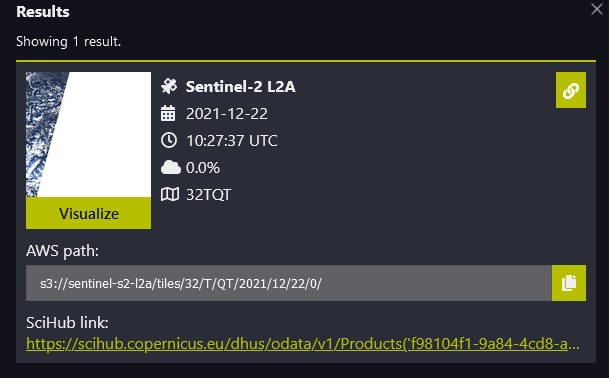Image resolution: width=609 pixels, height=378 pixels.
Task: Click the map tile icon beside 32TQT
Action: (170, 194)
